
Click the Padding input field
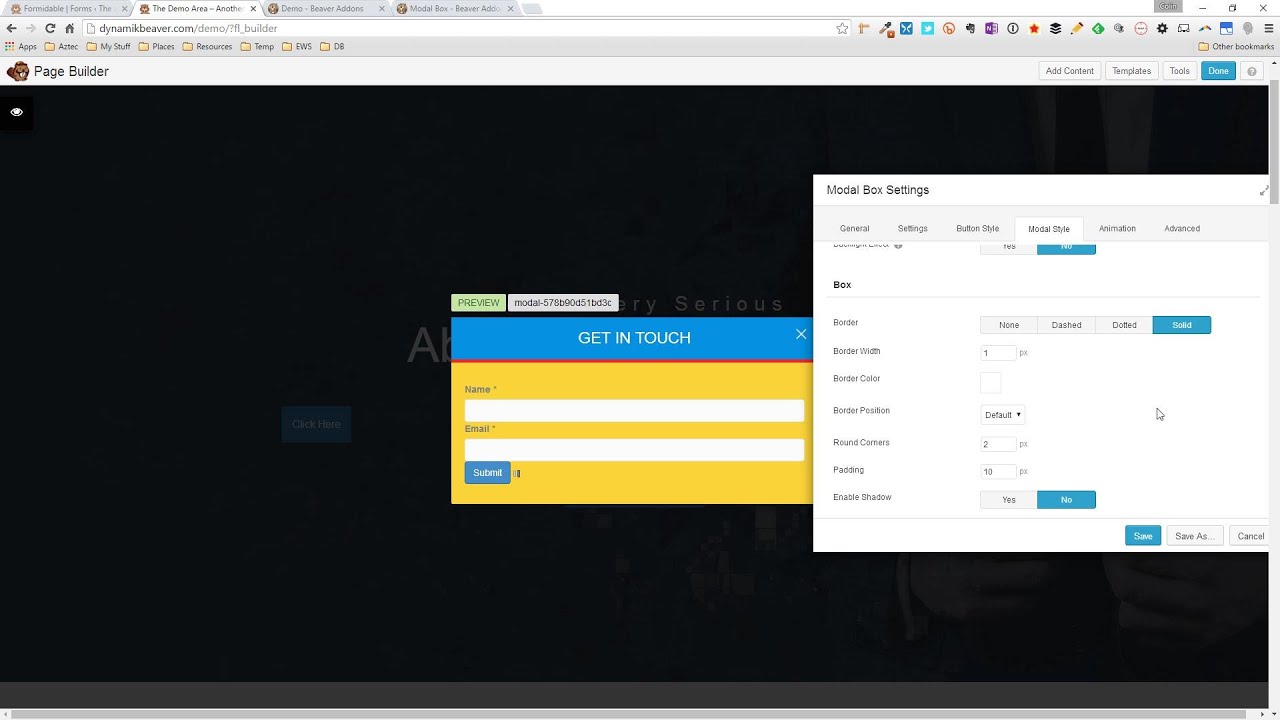[998, 472]
